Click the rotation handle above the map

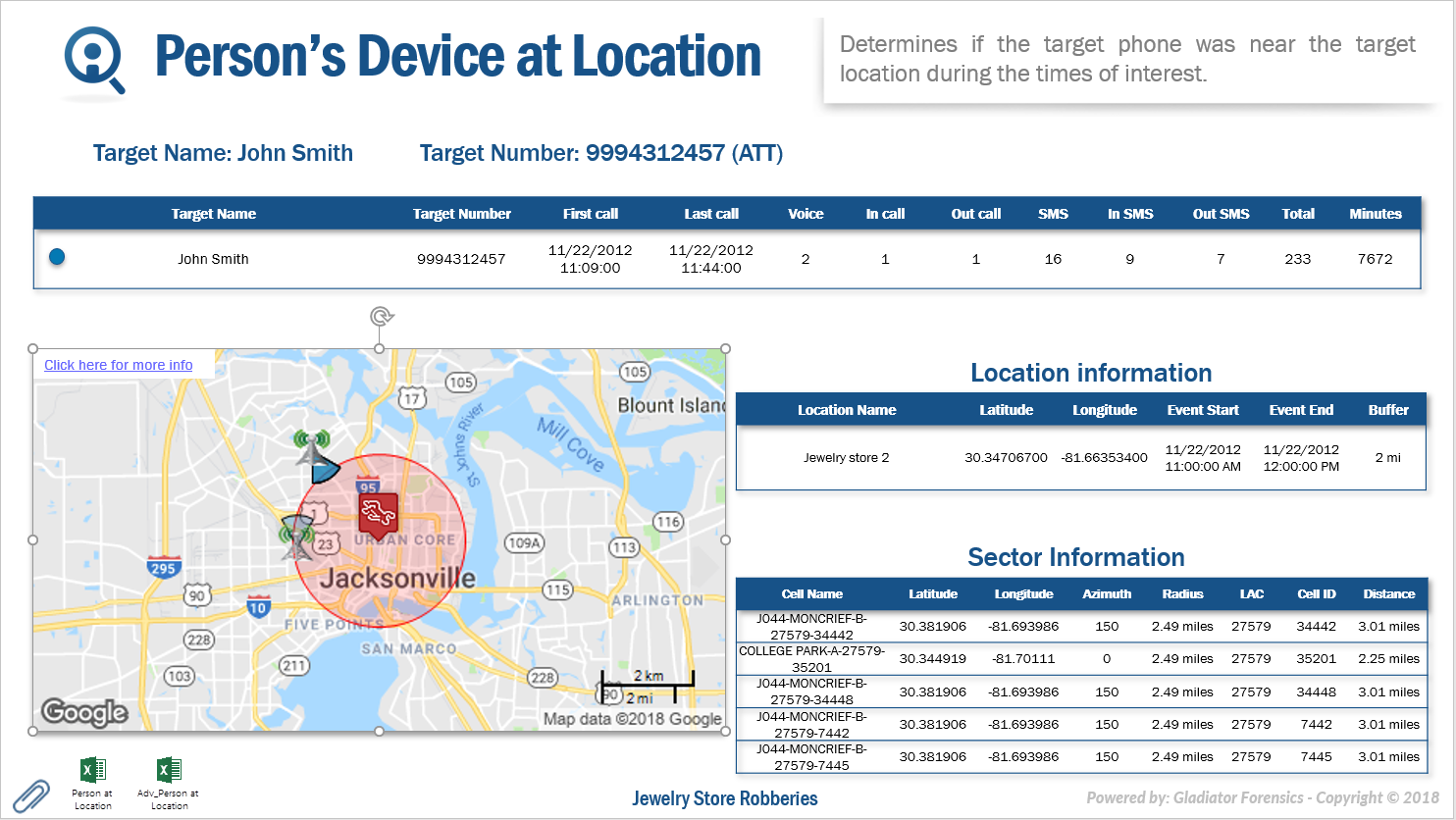tap(381, 317)
